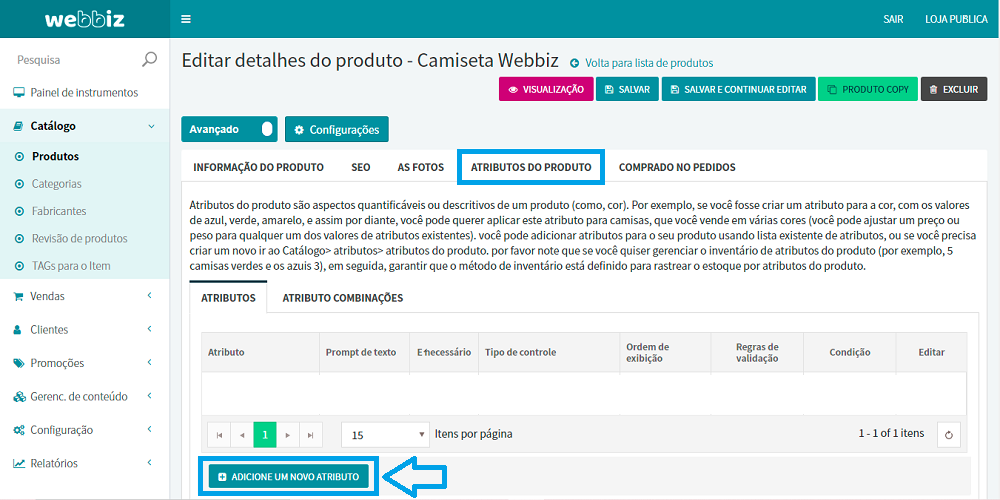The height and width of the screenshot is (500, 1000).
Task: Click the search magnifier icon in sidebar
Action: coord(149,60)
